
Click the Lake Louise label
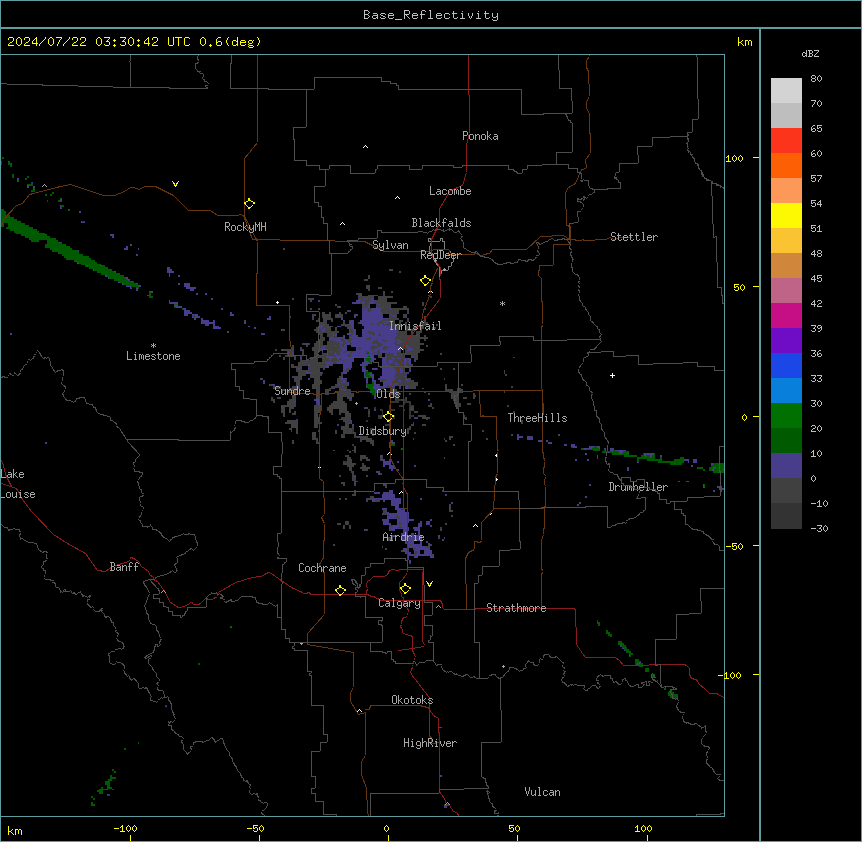tap(18, 484)
